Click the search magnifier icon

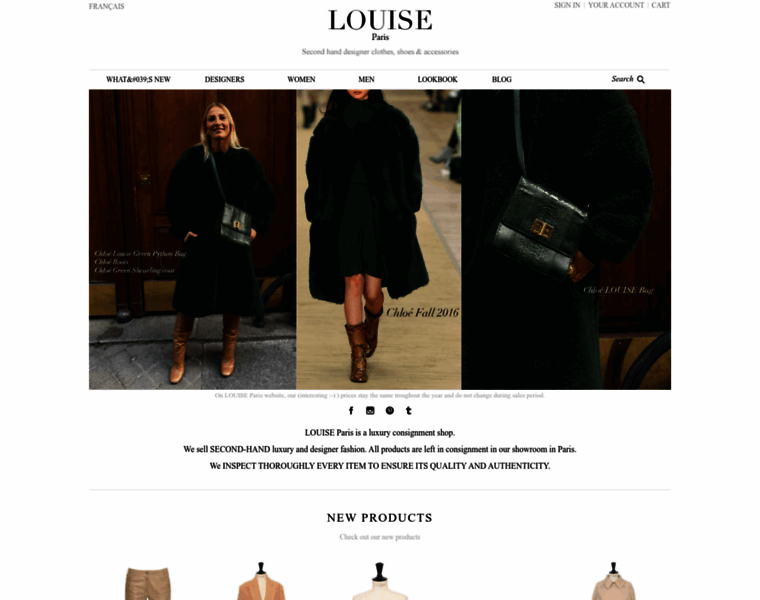click(x=641, y=79)
